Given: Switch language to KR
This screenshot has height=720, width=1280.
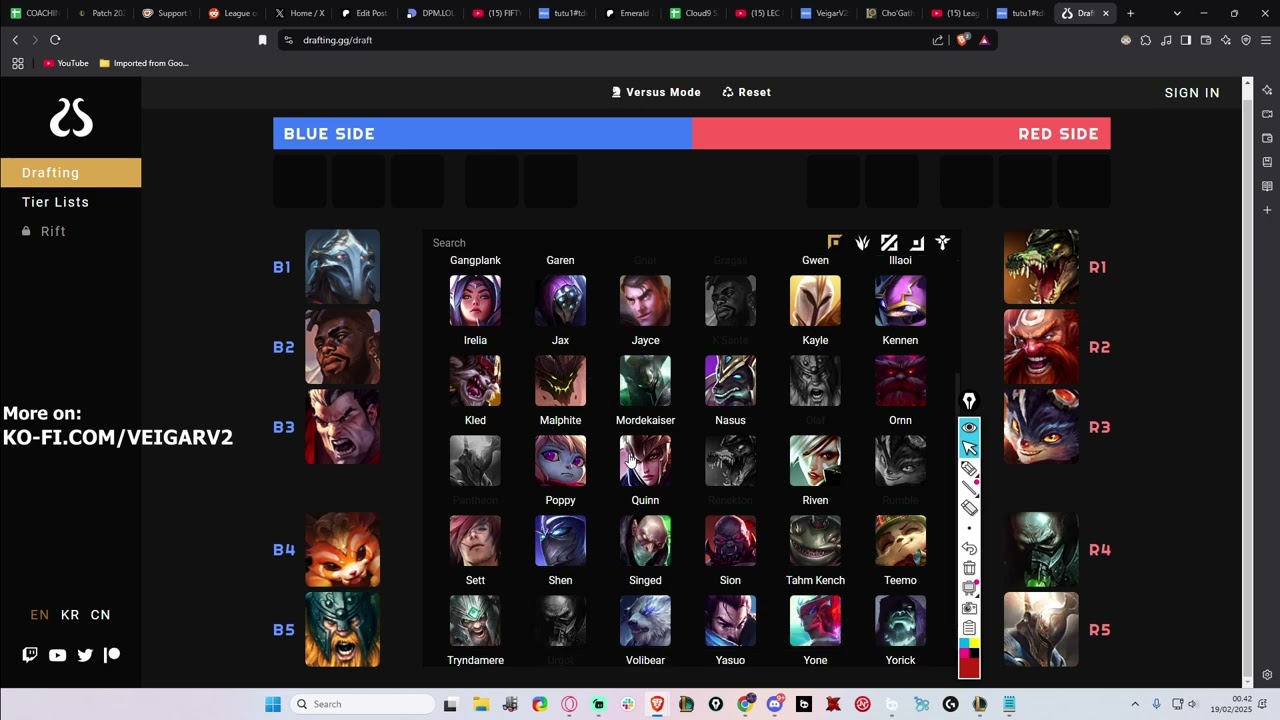Looking at the screenshot, I should tap(70, 615).
